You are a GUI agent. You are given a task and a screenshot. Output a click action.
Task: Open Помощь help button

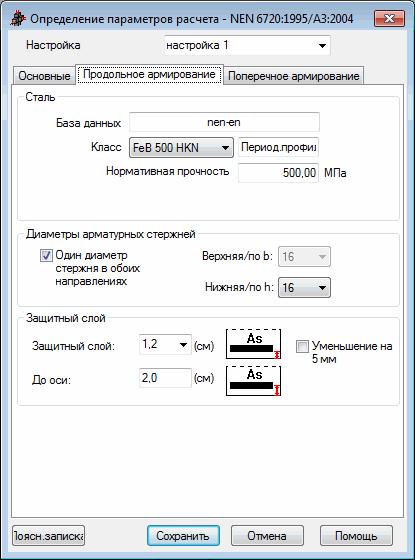pos(356,536)
